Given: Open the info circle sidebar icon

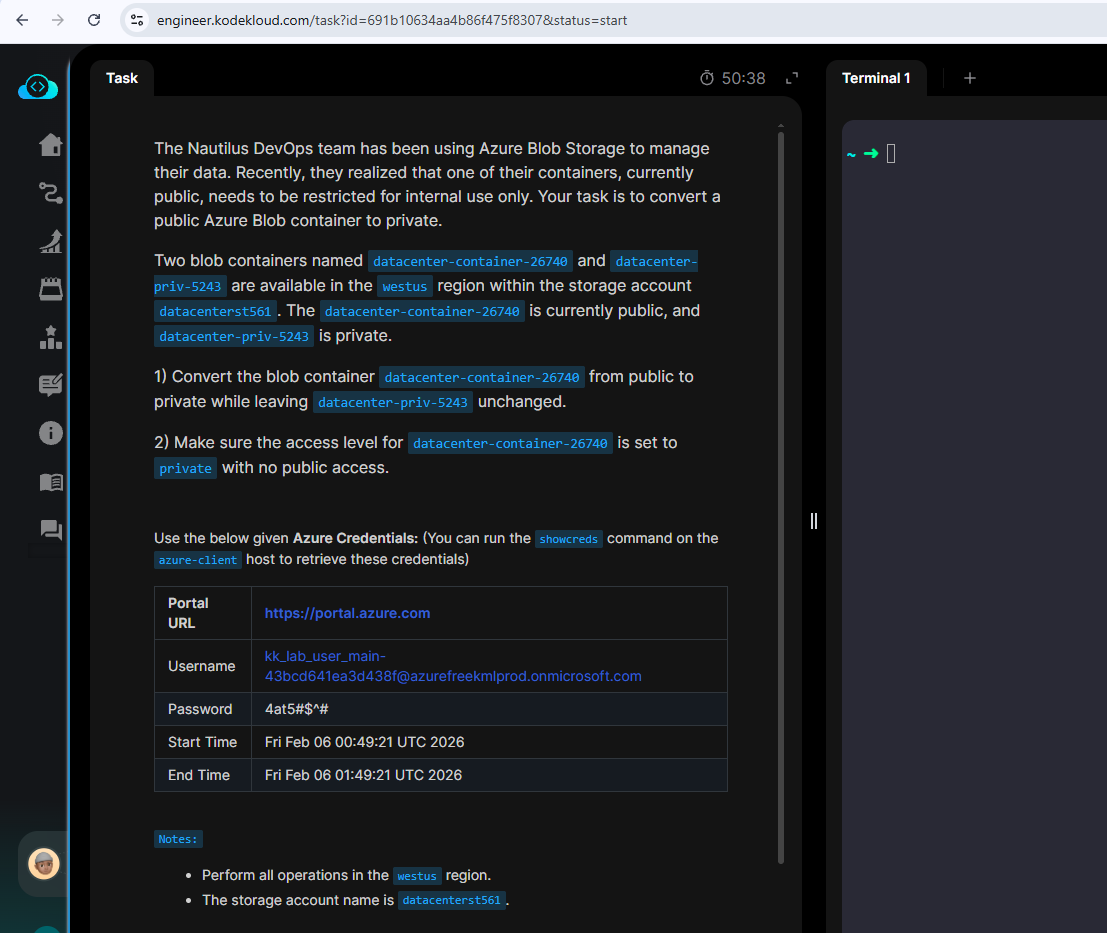Looking at the screenshot, I should [x=51, y=433].
